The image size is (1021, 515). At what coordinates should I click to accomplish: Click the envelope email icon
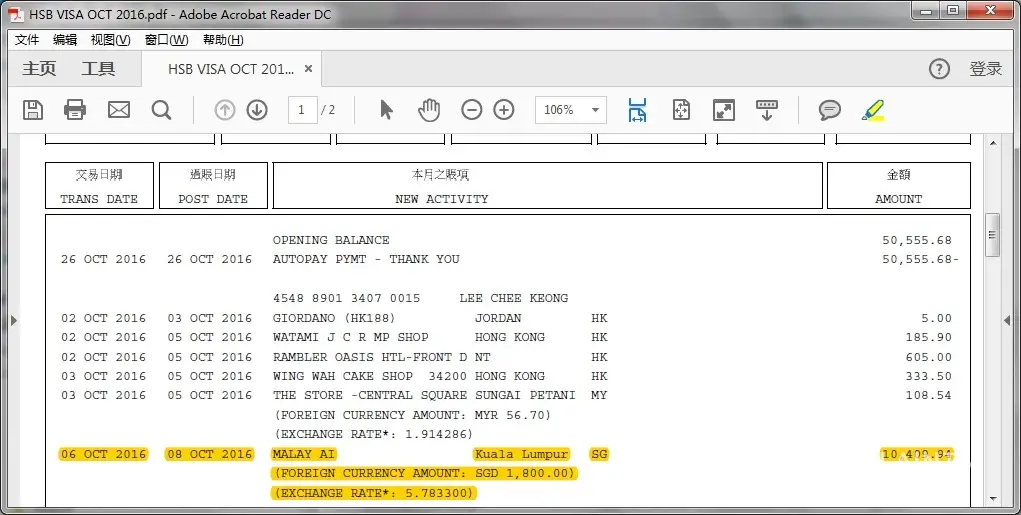(119, 110)
